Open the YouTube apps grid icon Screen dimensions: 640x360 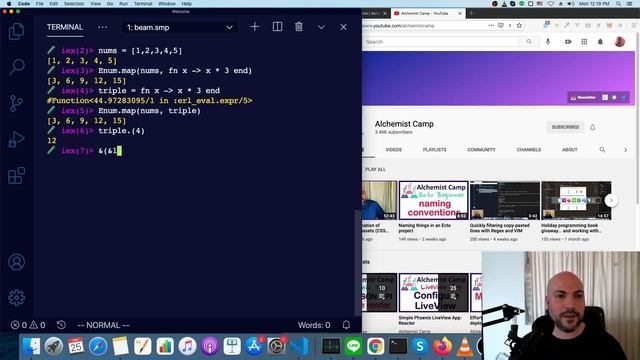coord(584,42)
